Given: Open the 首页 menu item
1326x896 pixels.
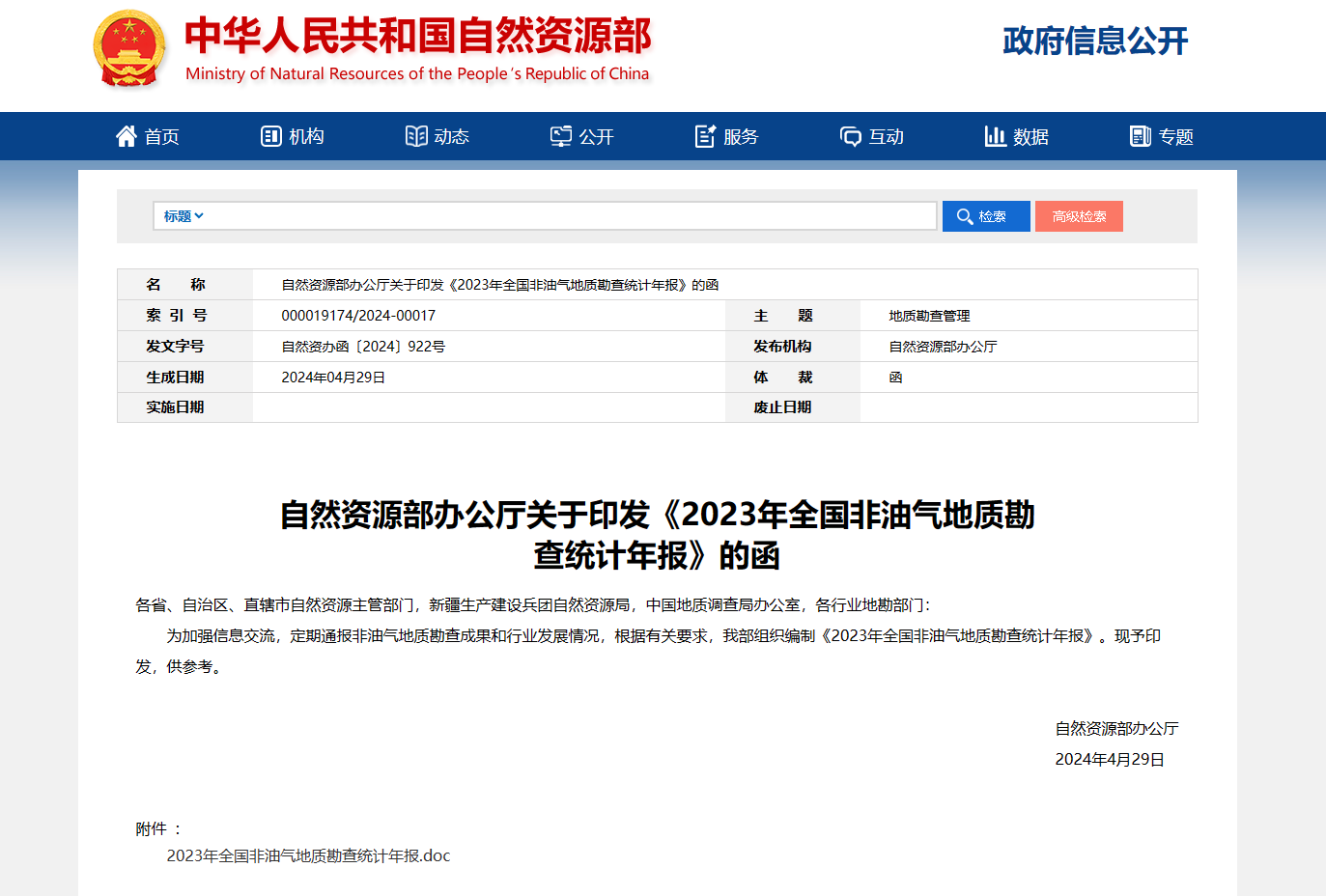Looking at the screenshot, I should [x=162, y=137].
